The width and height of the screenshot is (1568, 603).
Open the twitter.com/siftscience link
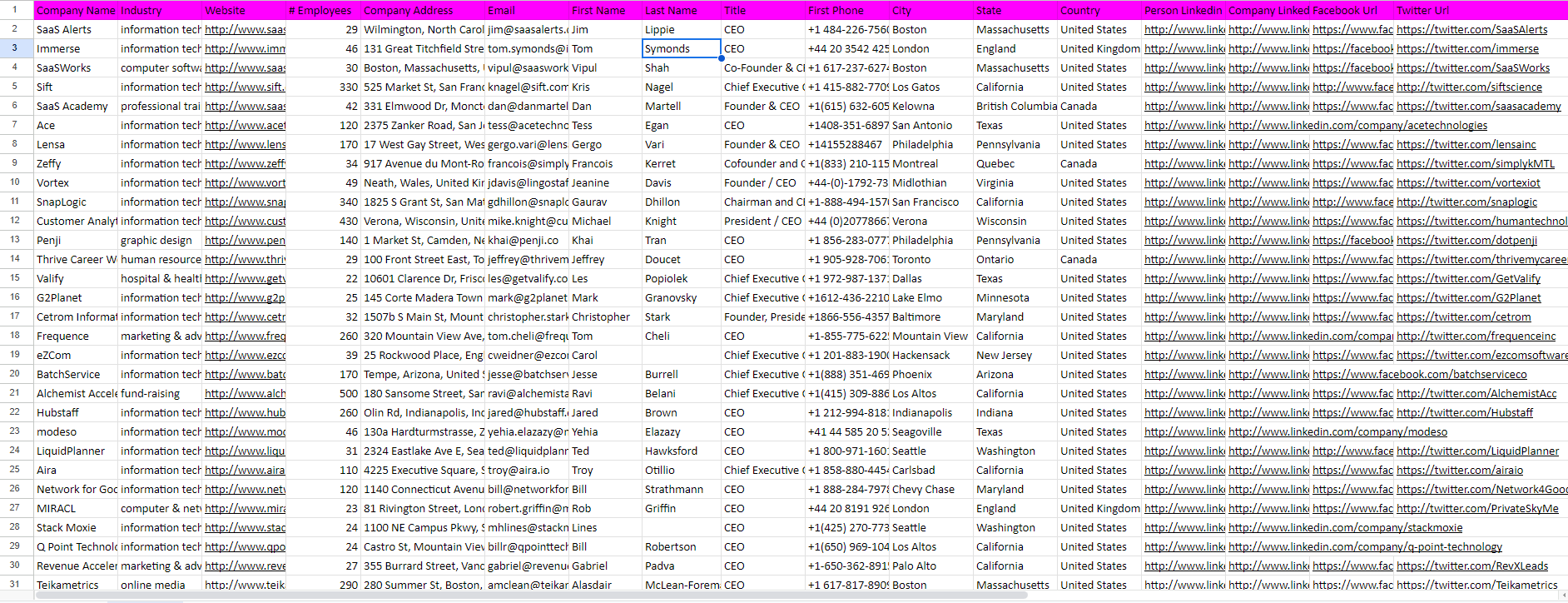[x=1469, y=87]
